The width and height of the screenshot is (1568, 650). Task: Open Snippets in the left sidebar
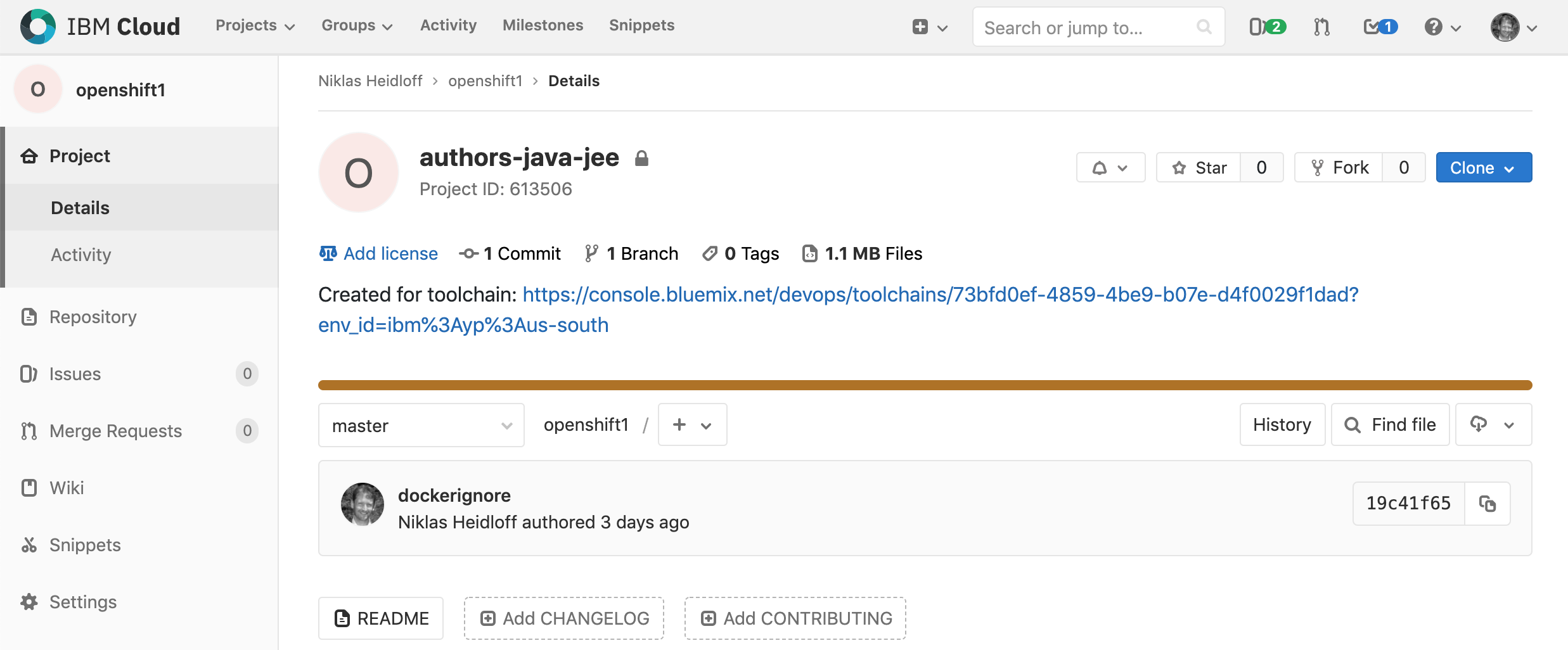click(85, 545)
